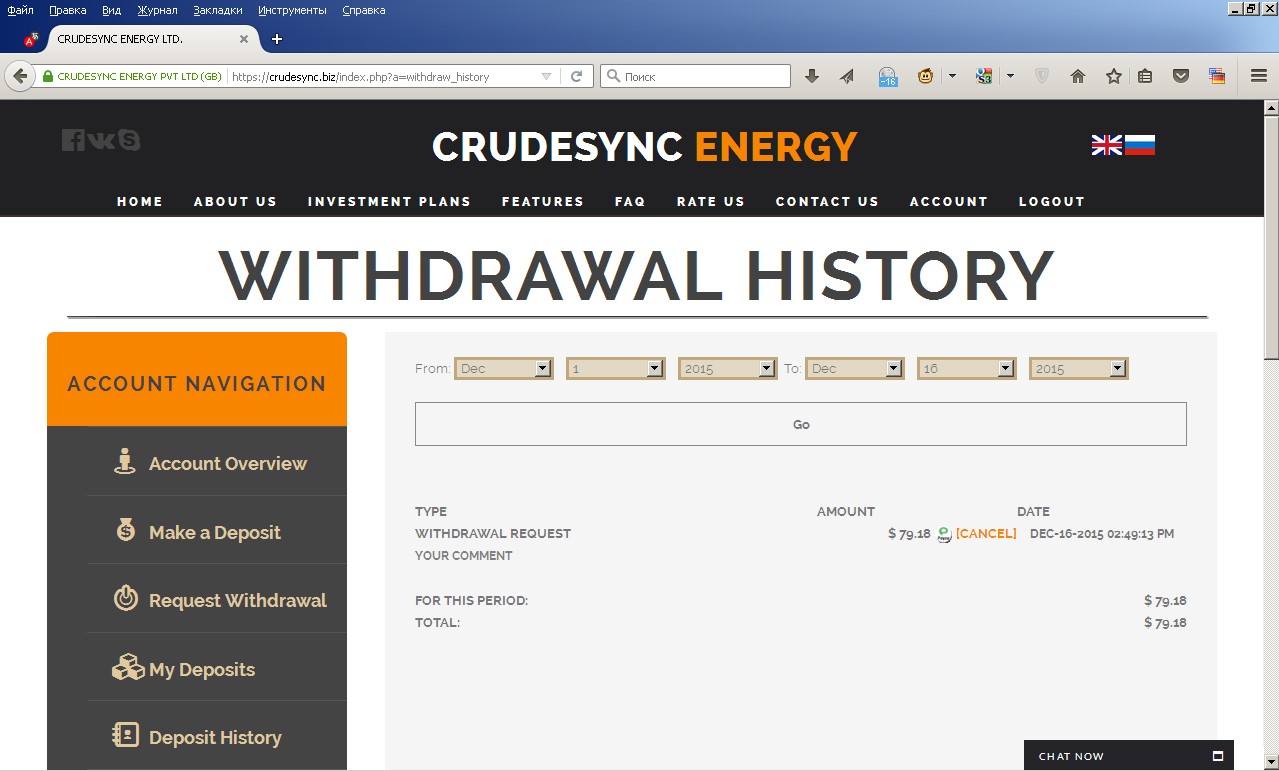Click the address bar URL field
Screen dimensions: 1279x771
[383, 76]
